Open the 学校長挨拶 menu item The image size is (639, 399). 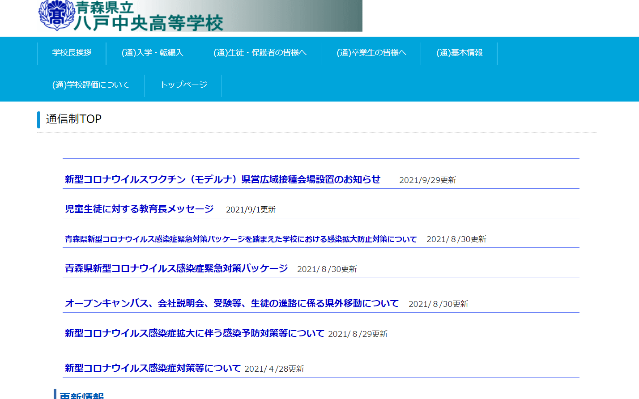point(72,53)
